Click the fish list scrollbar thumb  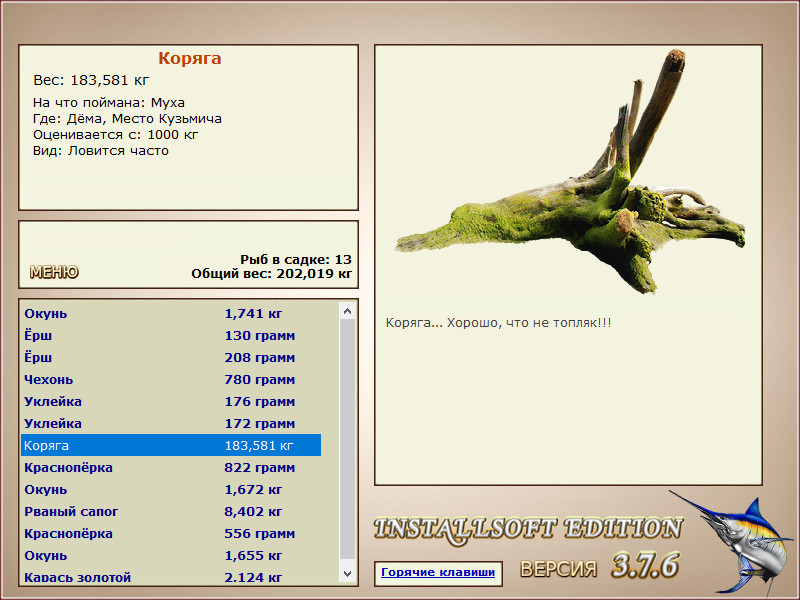pos(347,438)
